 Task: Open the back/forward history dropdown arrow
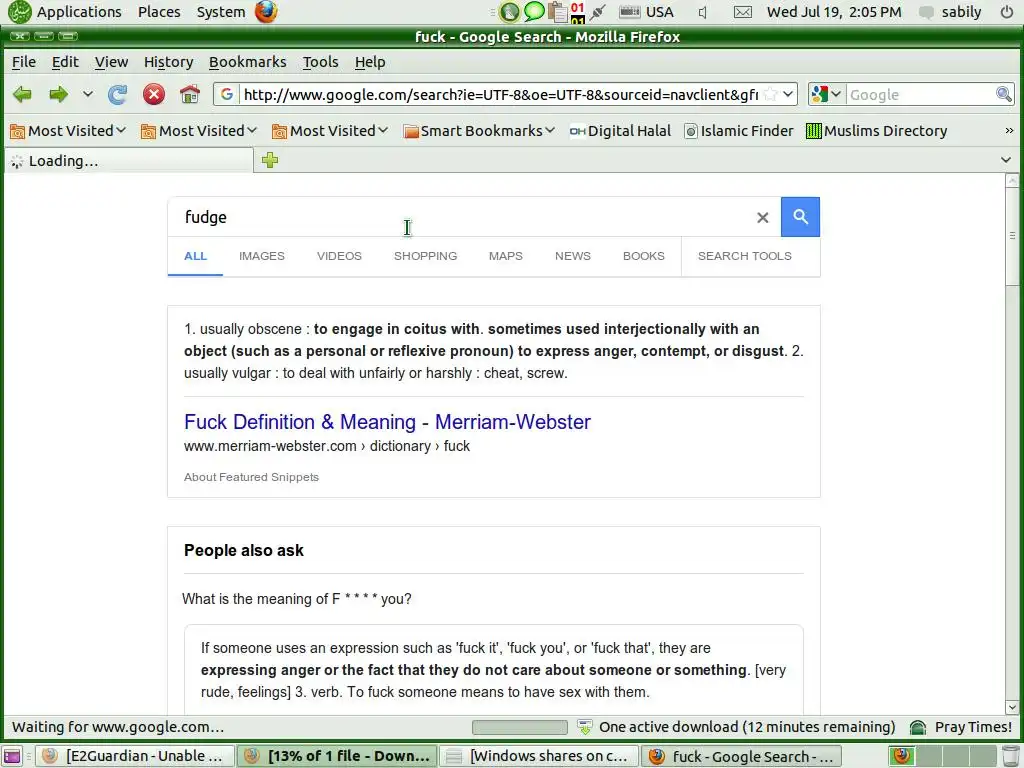[x=88, y=95]
